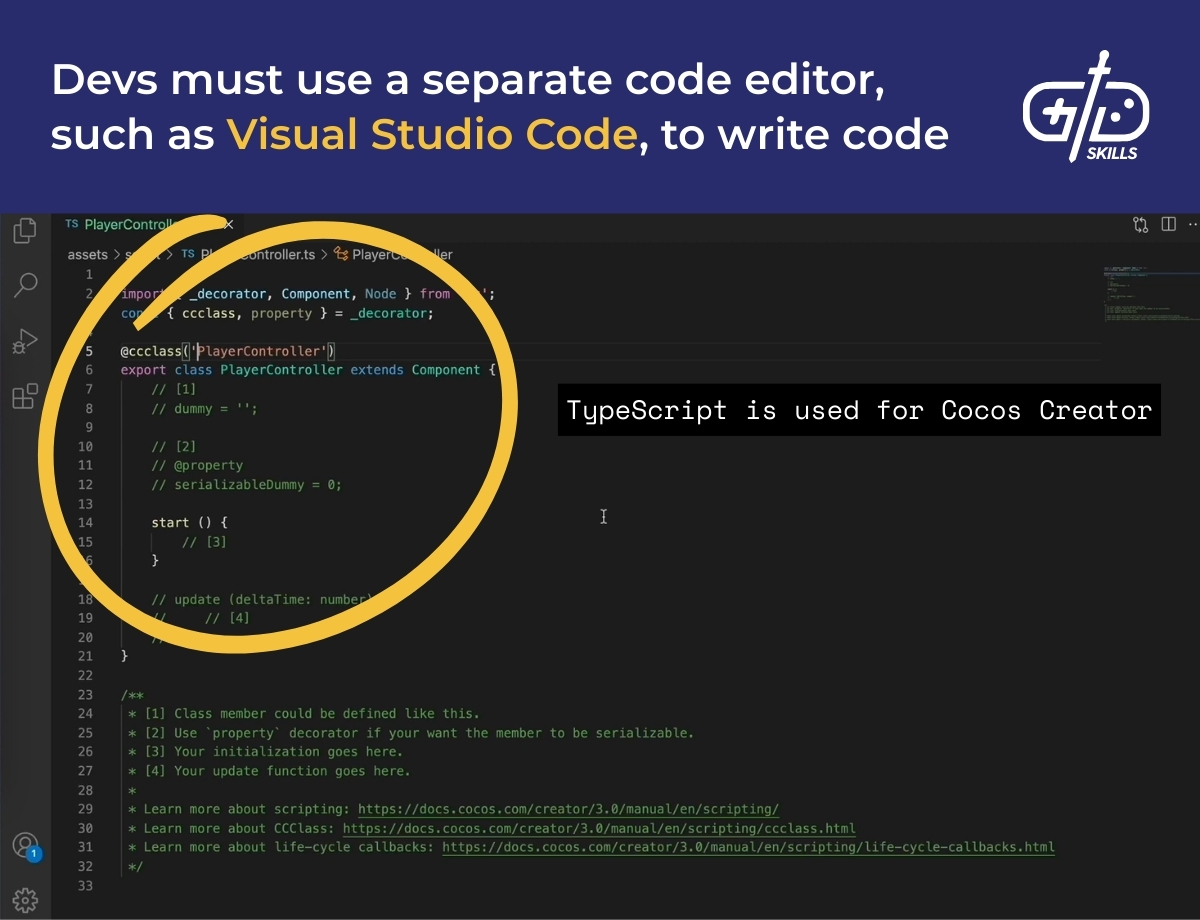Open the Manage settings gear menu
The image size is (1200, 920).
25,898
